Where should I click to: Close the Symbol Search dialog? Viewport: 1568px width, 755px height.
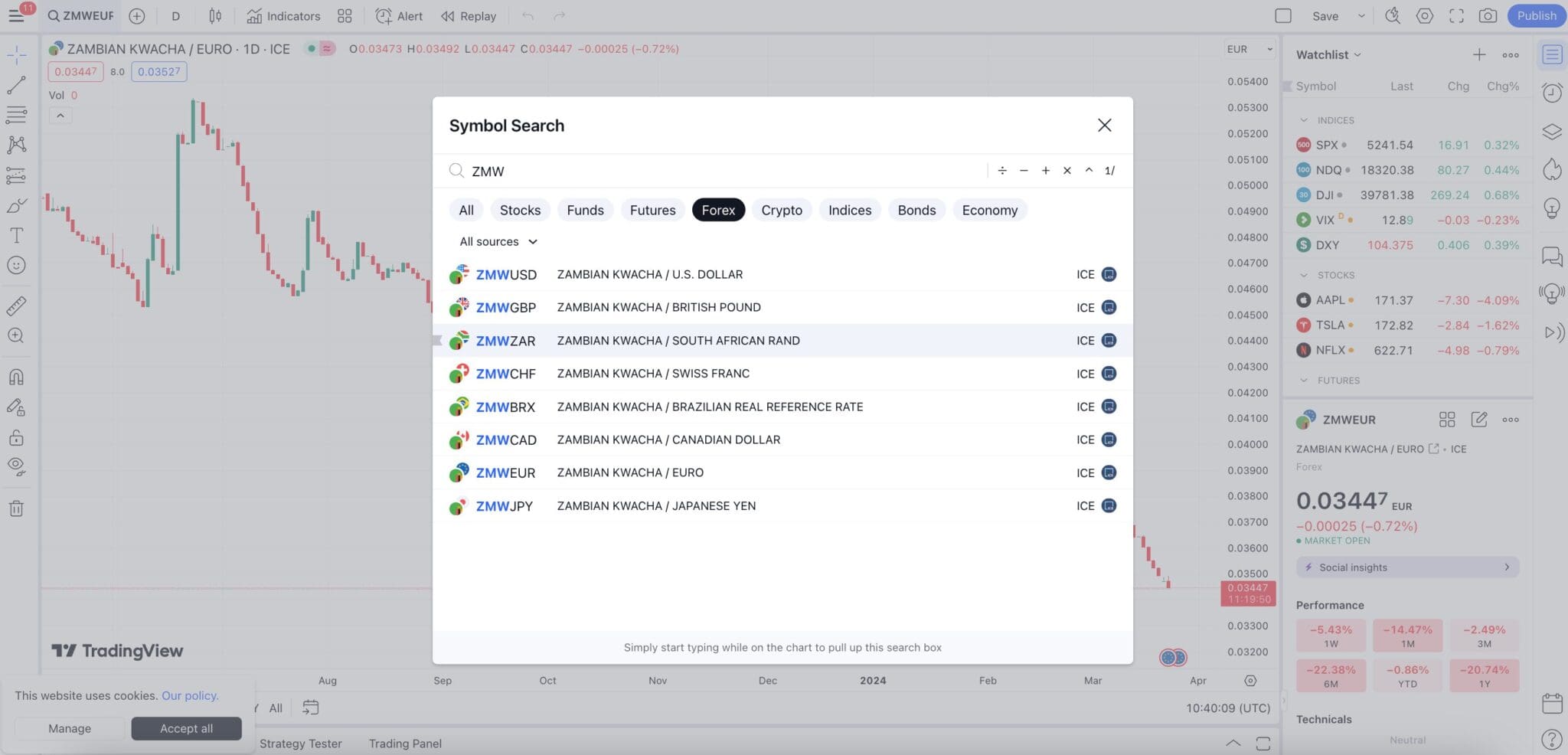point(1104,125)
